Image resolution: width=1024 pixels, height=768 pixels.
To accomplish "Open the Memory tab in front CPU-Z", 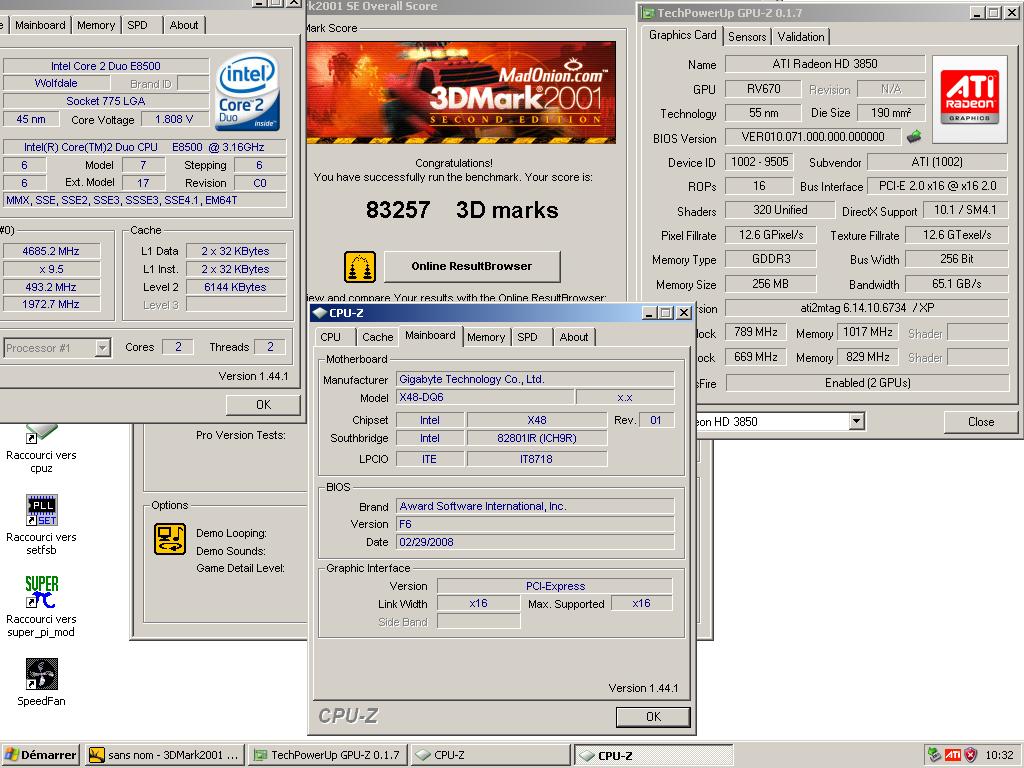I will pyautogui.click(x=486, y=337).
